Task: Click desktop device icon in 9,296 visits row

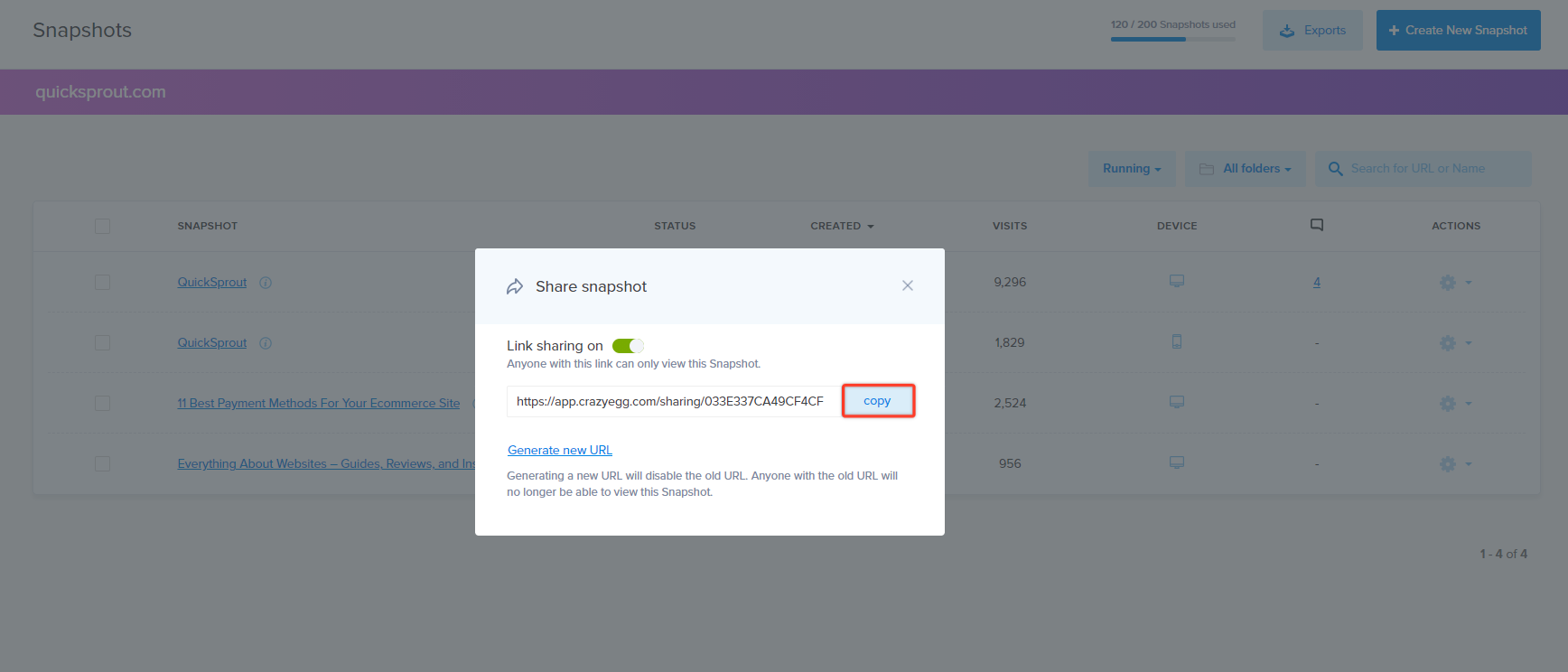Action: pos(1177,281)
